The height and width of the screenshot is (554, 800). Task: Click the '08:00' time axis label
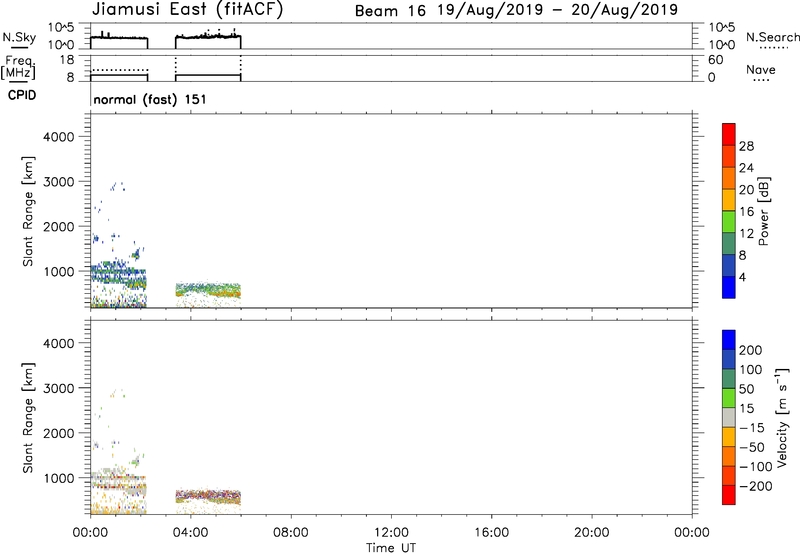coord(291,533)
